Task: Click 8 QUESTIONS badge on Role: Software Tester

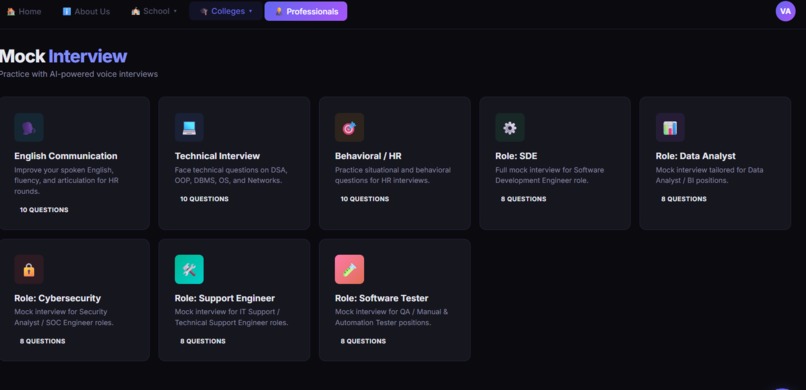Action: pyautogui.click(x=363, y=341)
